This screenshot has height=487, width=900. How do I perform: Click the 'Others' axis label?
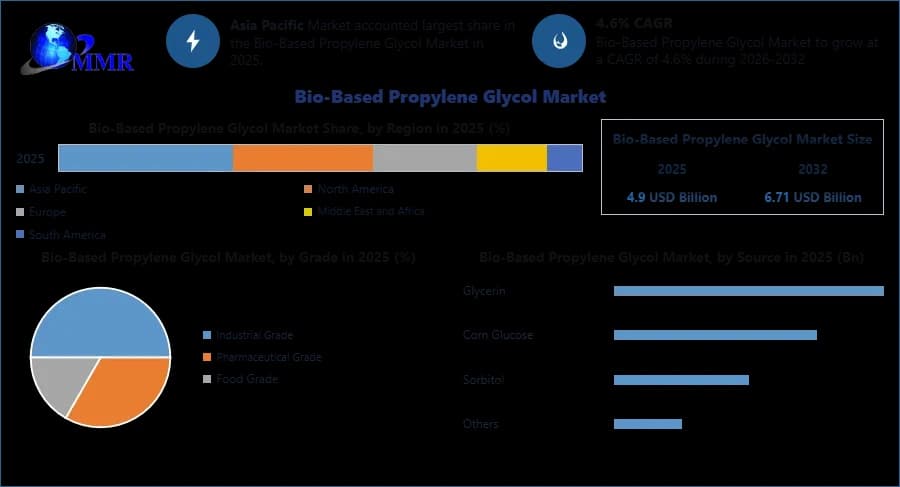pos(481,424)
